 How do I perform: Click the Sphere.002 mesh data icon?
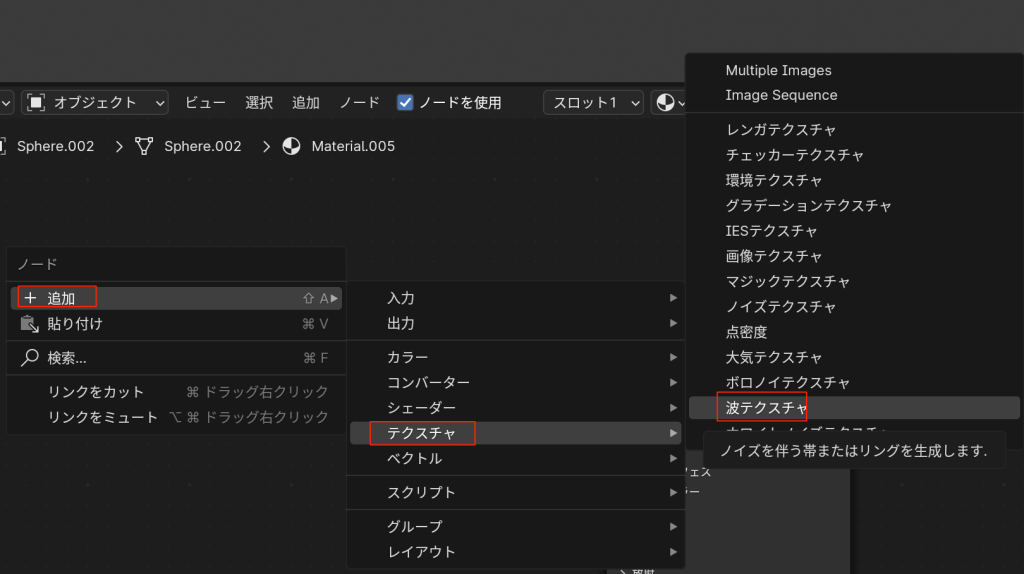coord(146,146)
